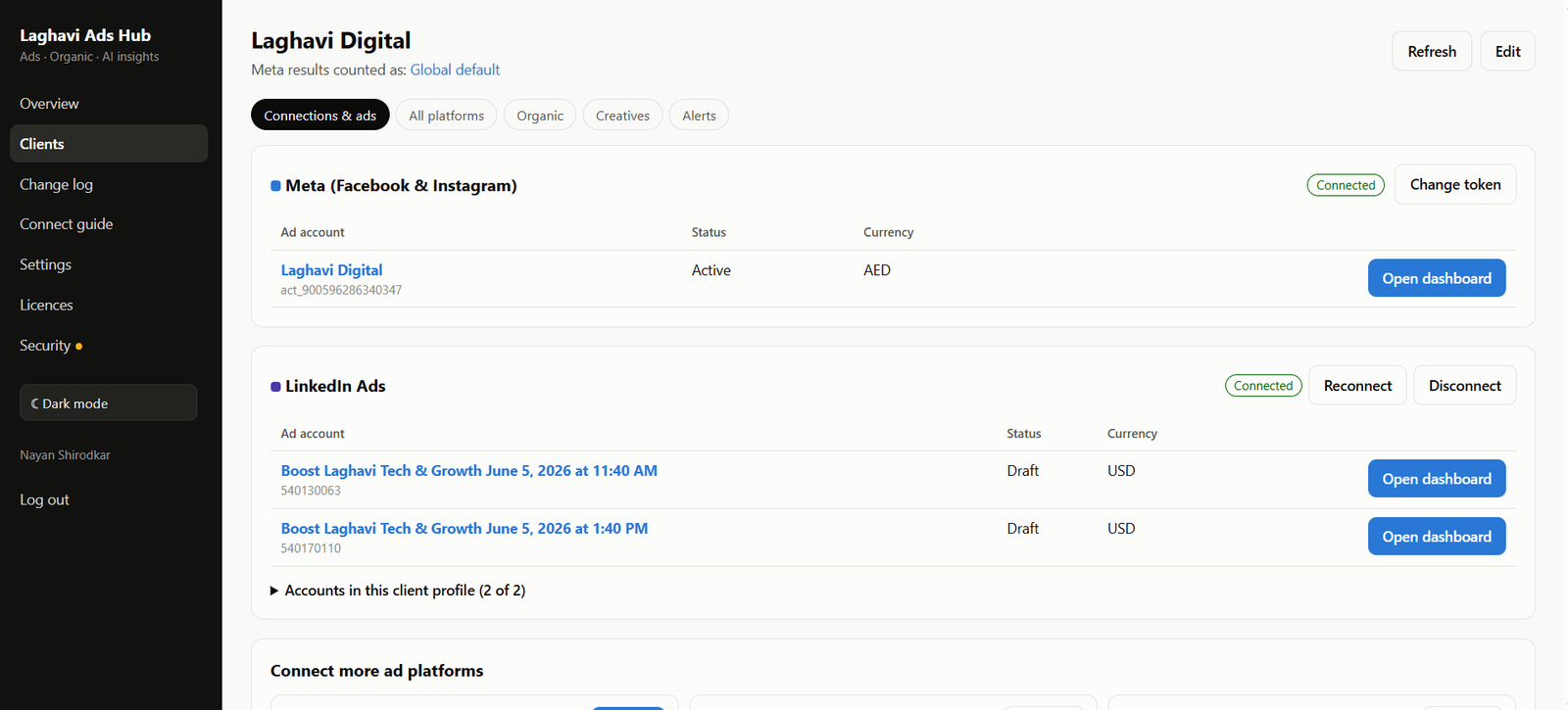
Task: Switch to the Organic tab
Action: (540, 116)
